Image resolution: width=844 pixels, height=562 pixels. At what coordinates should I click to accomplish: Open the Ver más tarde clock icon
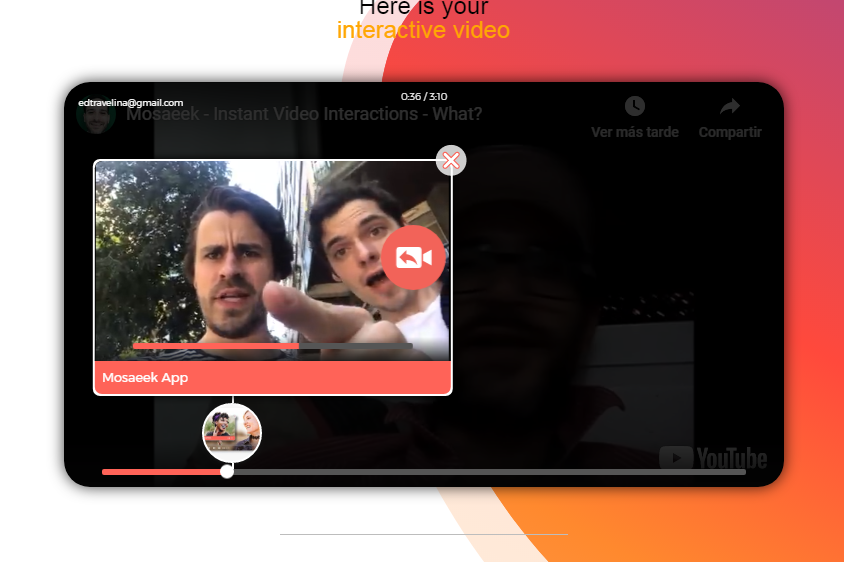(x=635, y=106)
